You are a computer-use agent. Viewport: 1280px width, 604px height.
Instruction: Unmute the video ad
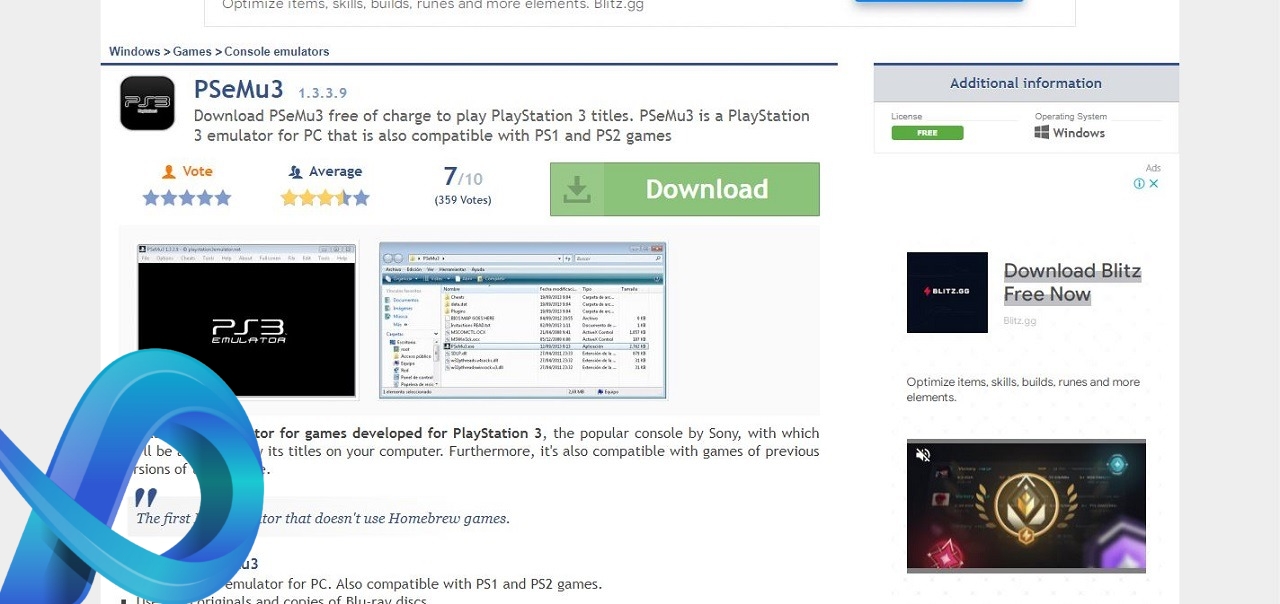923,455
